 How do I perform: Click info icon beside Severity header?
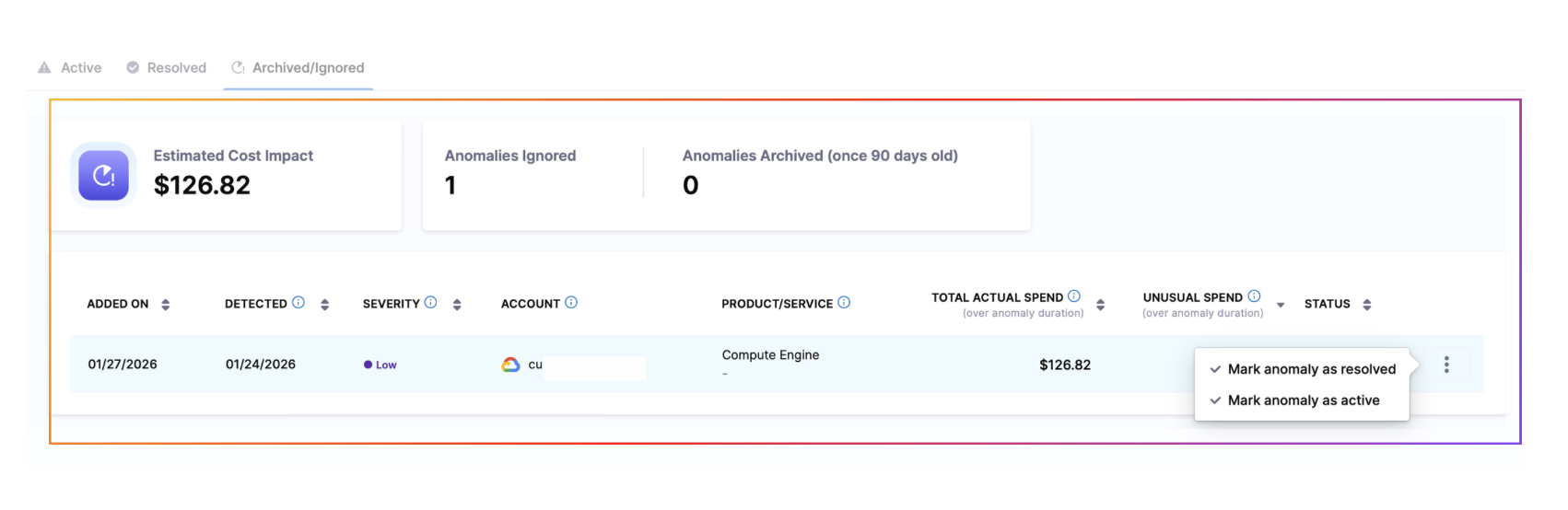pos(430,303)
